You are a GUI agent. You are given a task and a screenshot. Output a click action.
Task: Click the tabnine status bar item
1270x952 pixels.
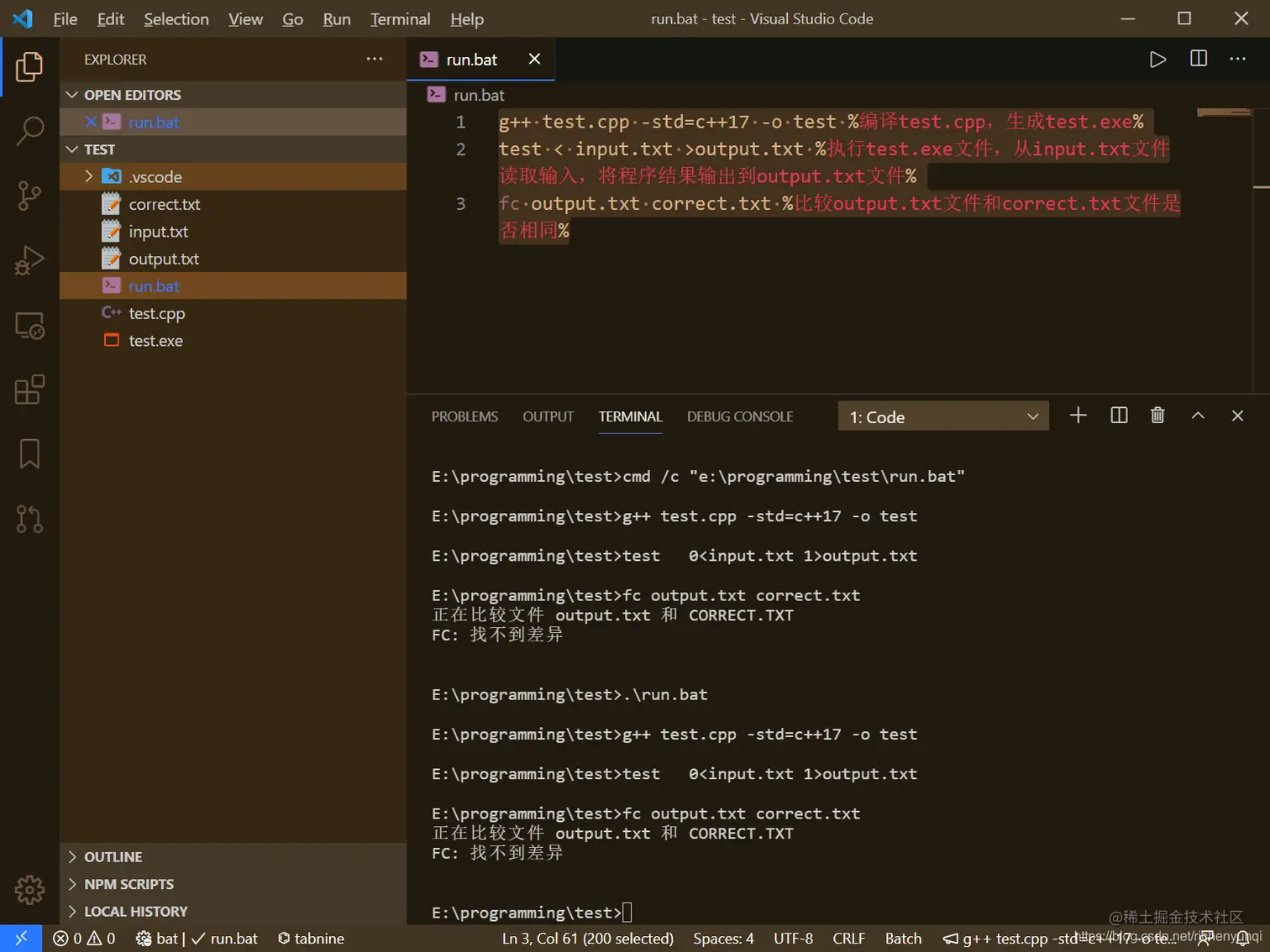pyautogui.click(x=311, y=939)
